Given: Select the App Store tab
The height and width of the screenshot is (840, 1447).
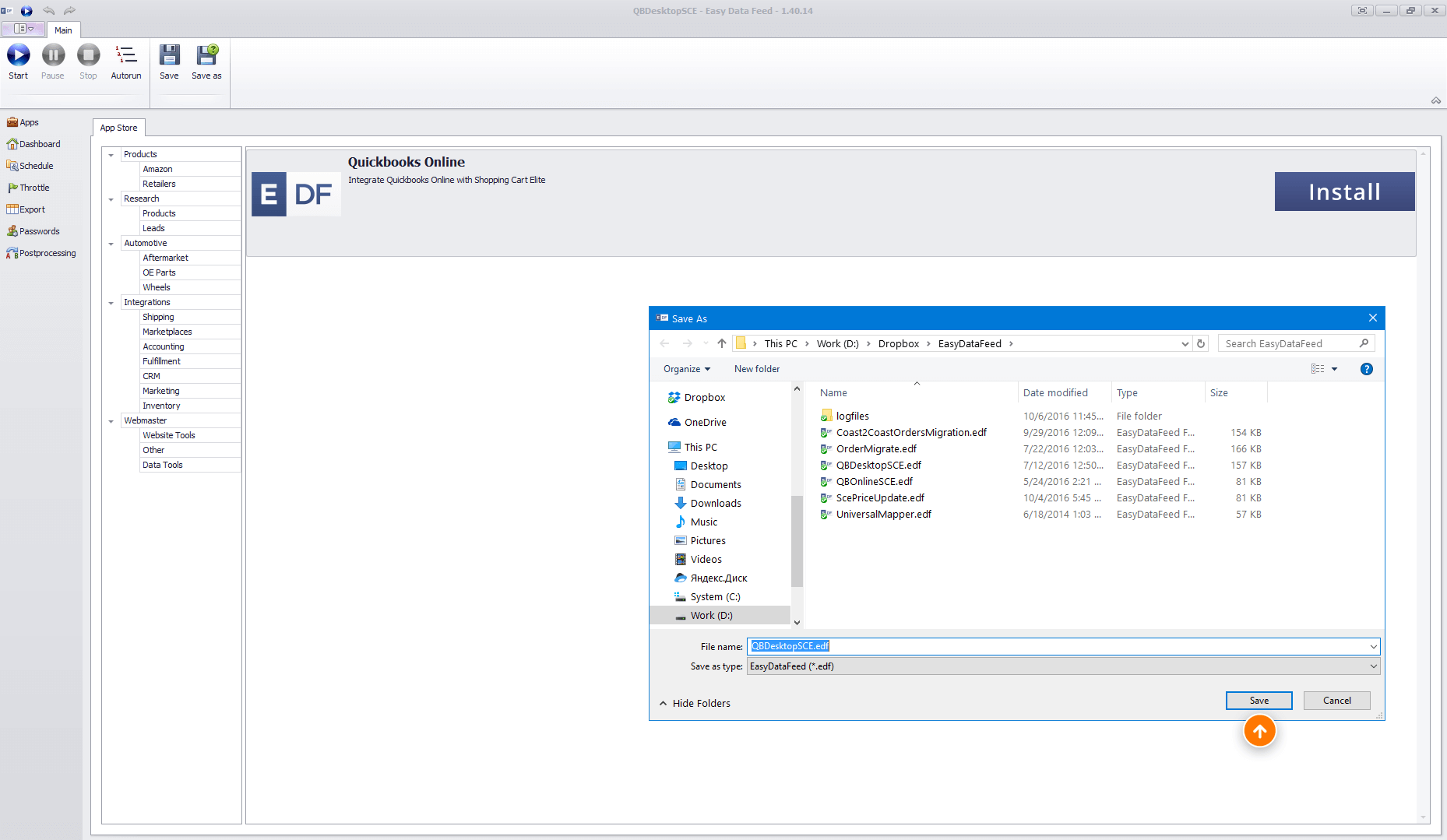Looking at the screenshot, I should pos(118,128).
